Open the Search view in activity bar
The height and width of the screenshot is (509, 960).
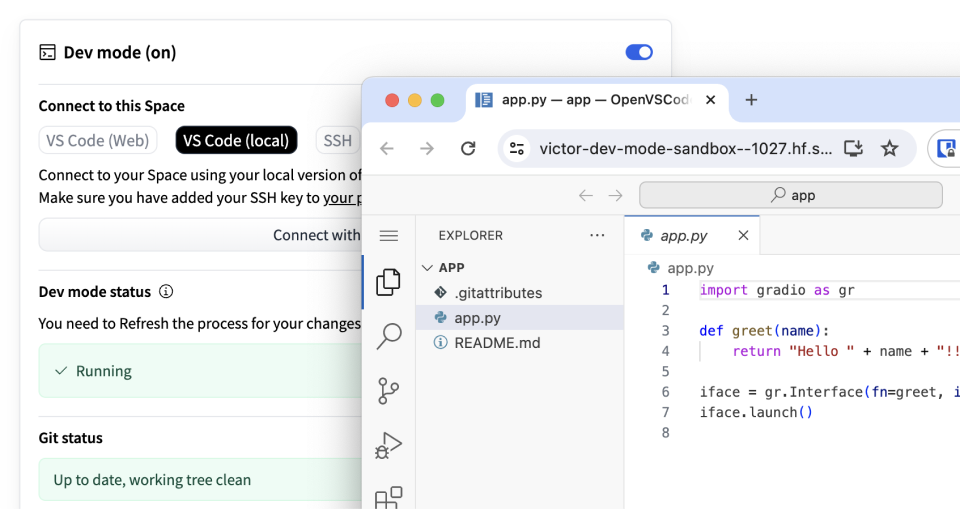tap(389, 336)
